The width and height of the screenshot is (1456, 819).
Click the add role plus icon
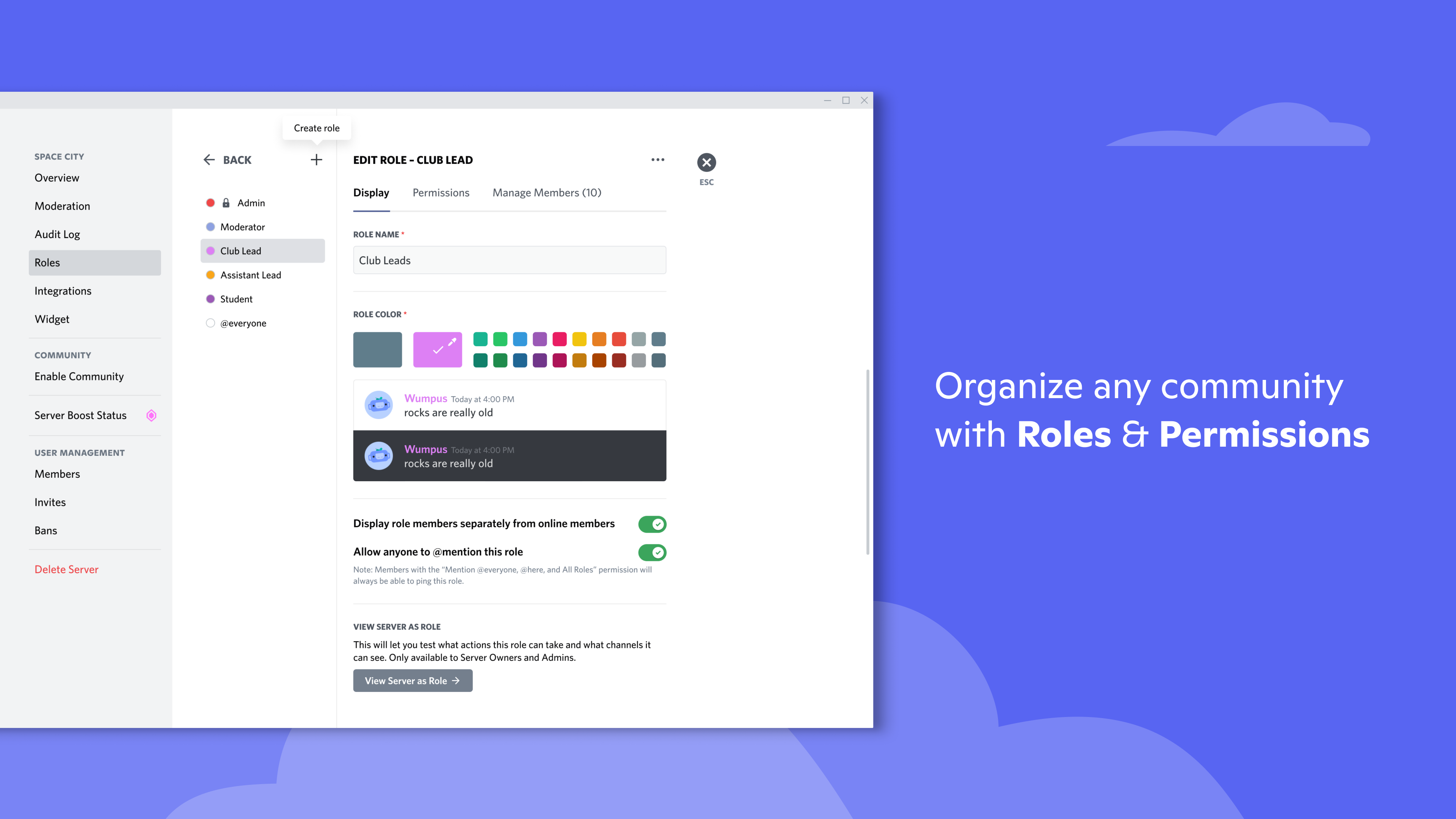click(x=316, y=159)
